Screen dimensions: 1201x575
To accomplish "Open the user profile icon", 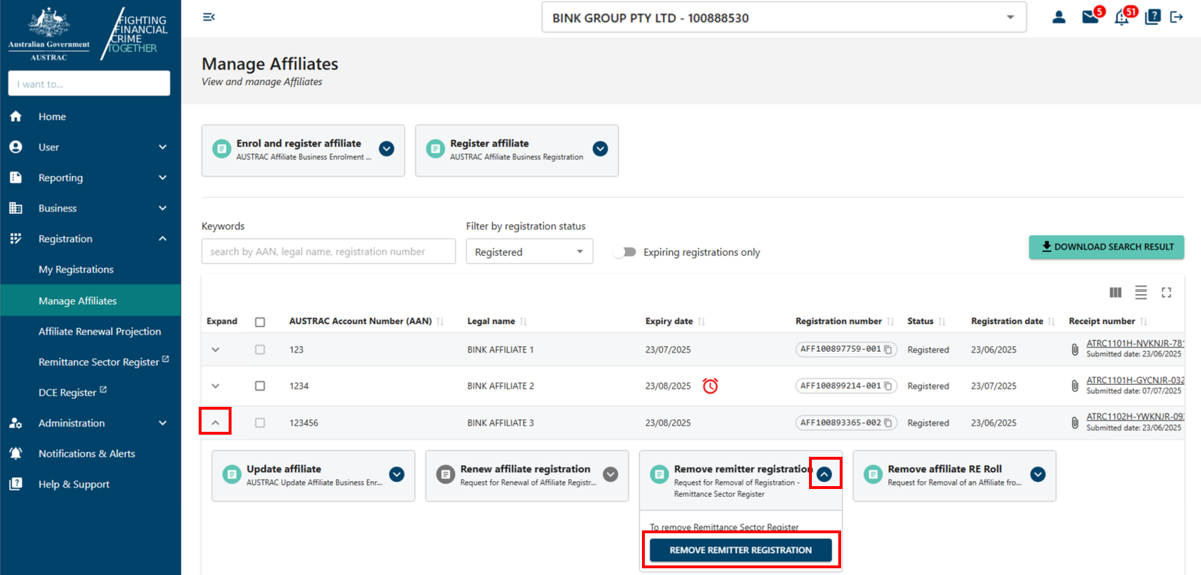I will (x=1059, y=17).
